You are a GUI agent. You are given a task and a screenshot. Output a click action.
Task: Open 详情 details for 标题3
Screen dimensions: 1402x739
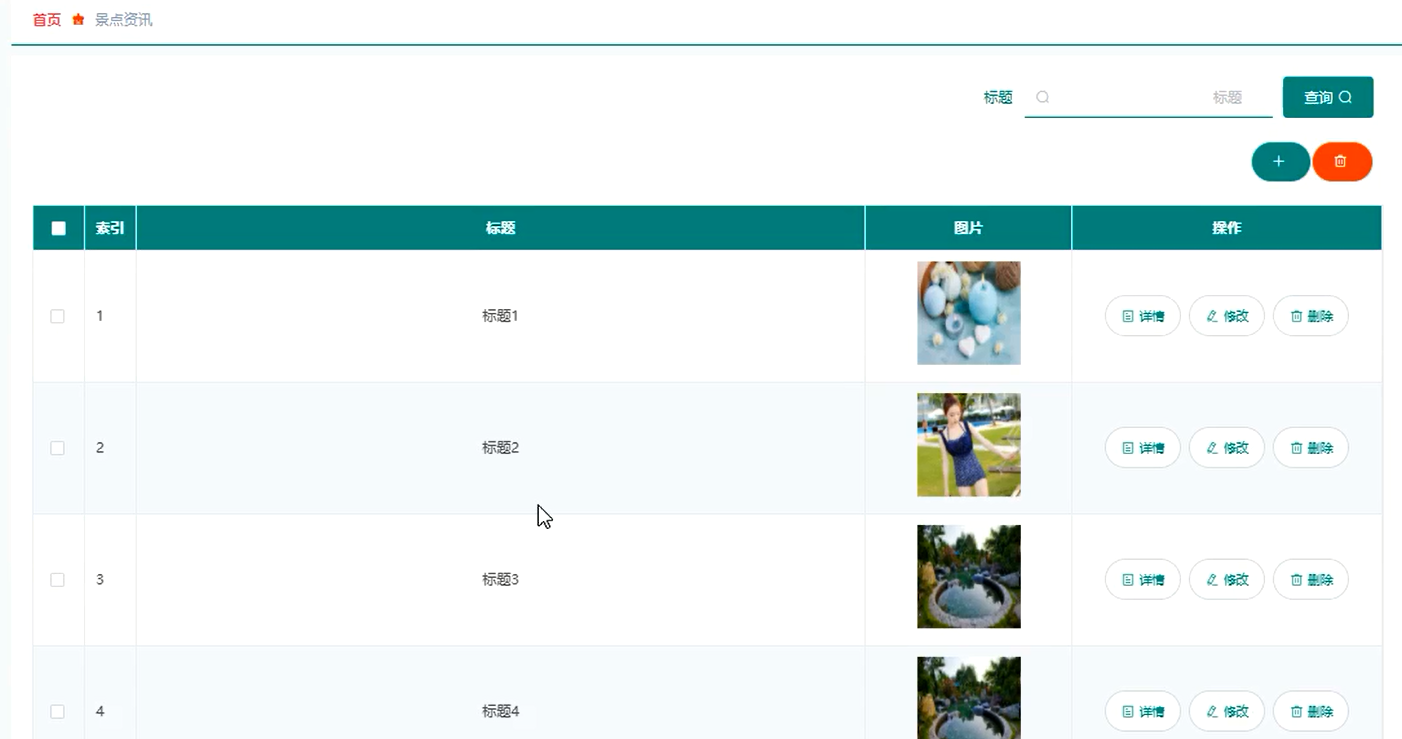[1143, 580]
